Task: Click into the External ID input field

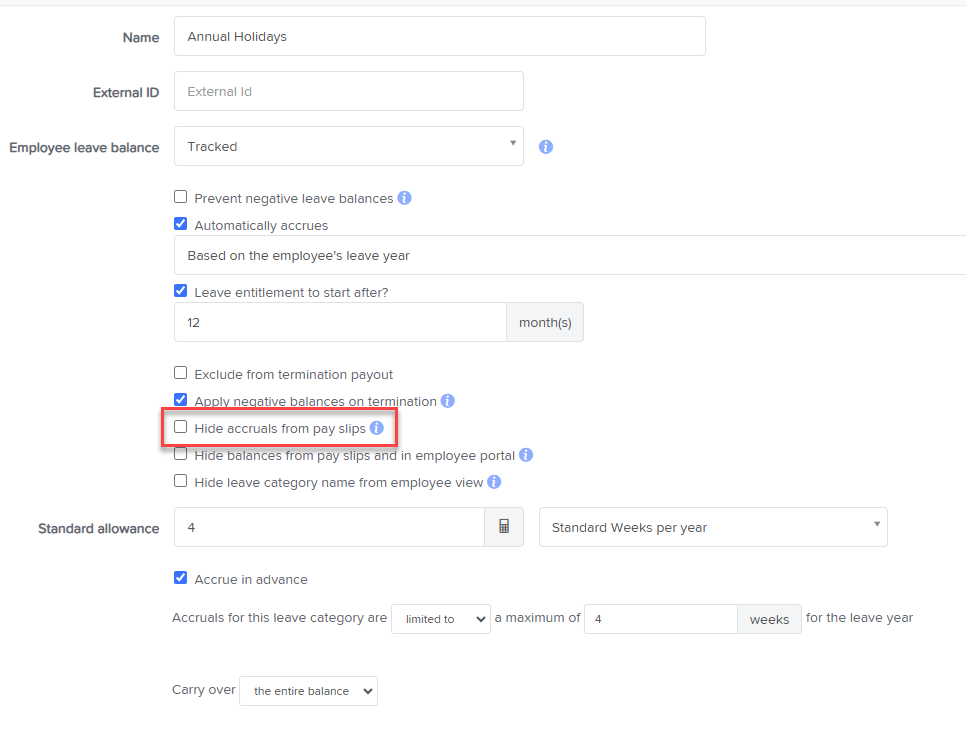Action: 348,91
